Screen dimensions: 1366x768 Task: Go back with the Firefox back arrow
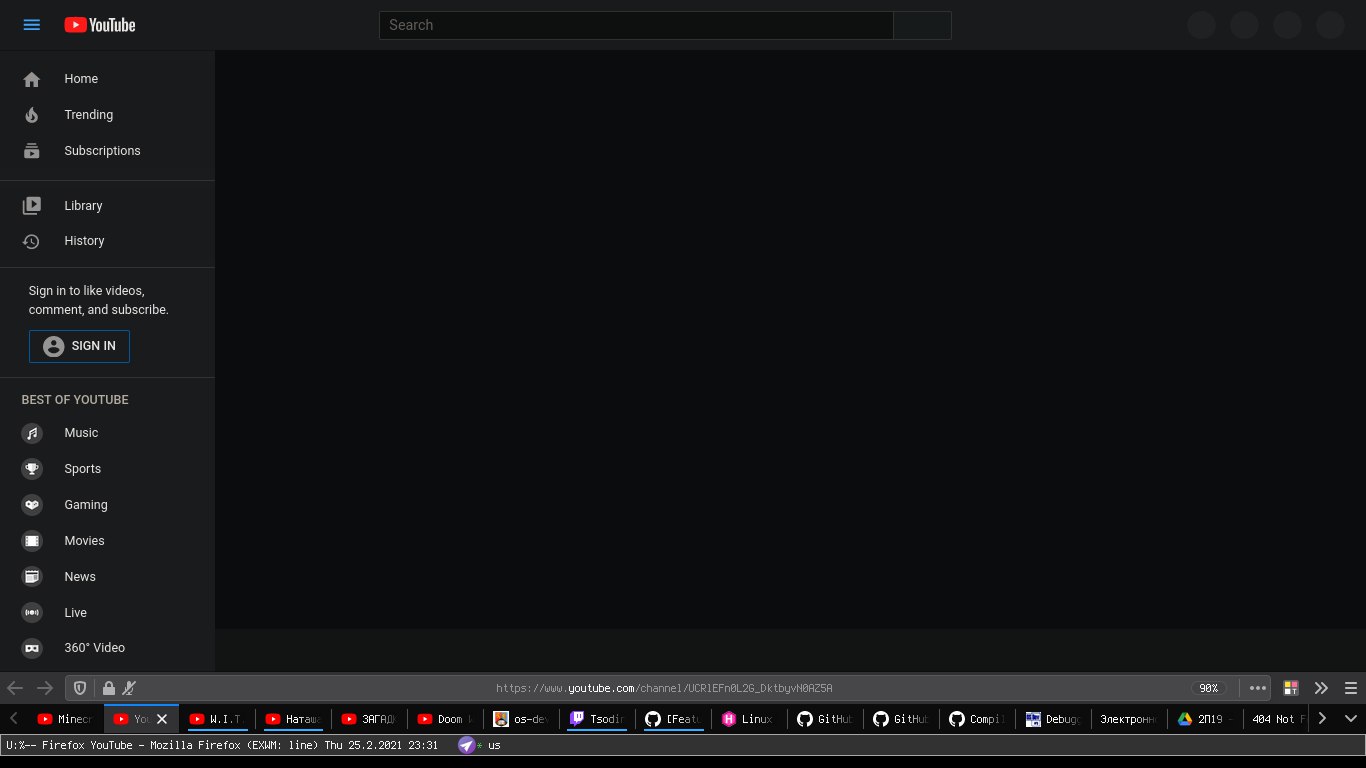coord(15,688)
